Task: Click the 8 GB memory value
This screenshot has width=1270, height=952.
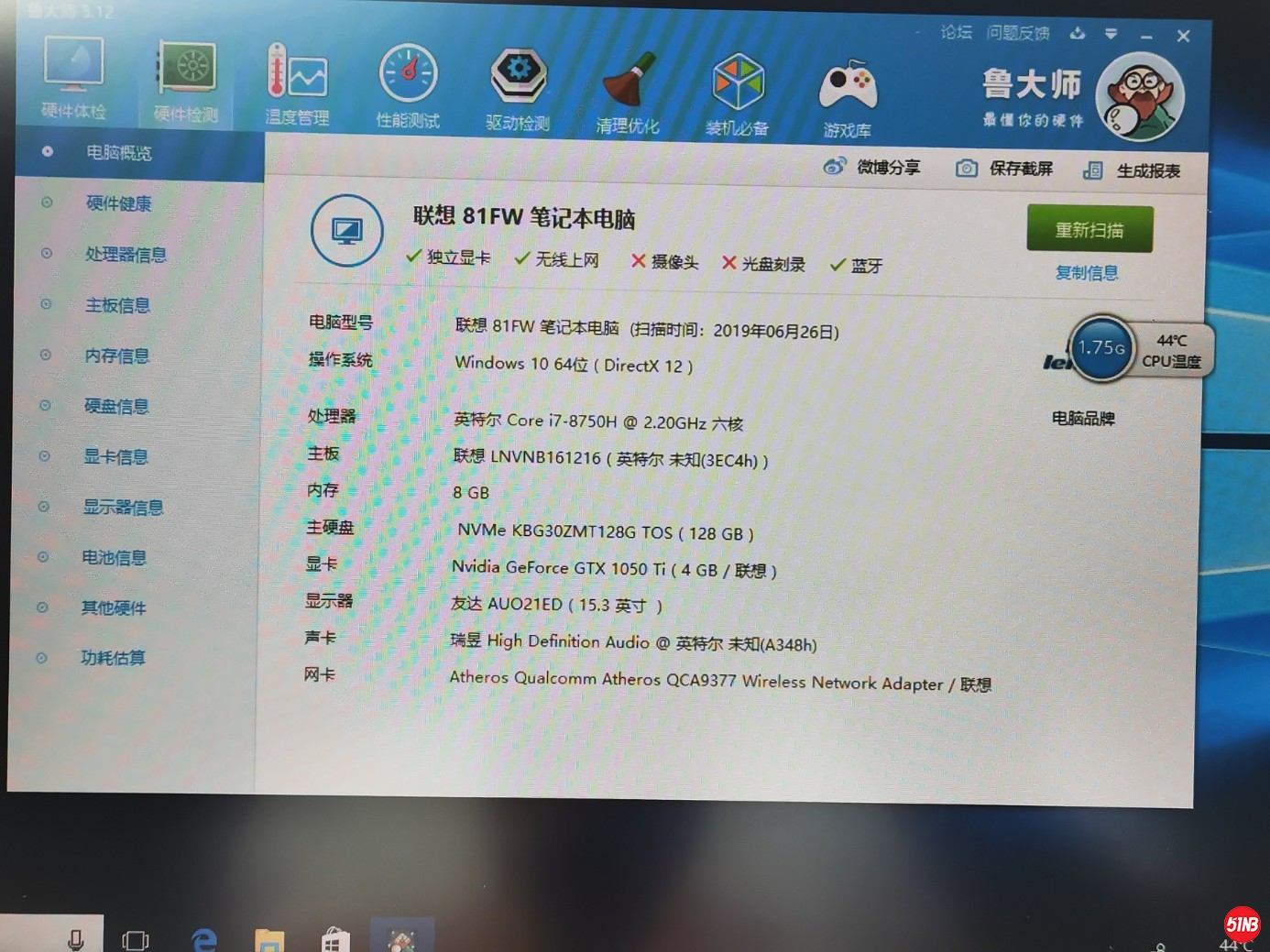Action: coord(471,493)
